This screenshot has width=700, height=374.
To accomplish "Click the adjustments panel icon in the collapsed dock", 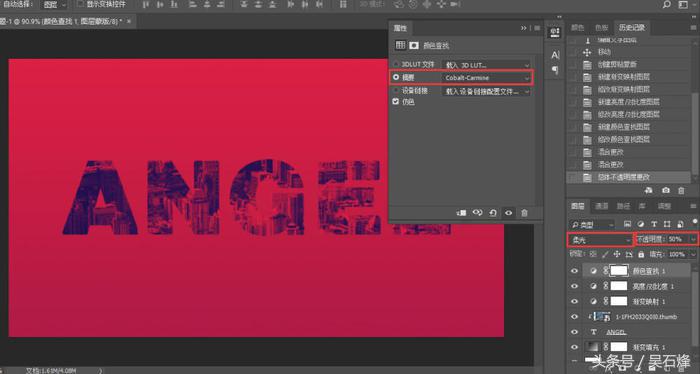I will [x=555, y=32].
